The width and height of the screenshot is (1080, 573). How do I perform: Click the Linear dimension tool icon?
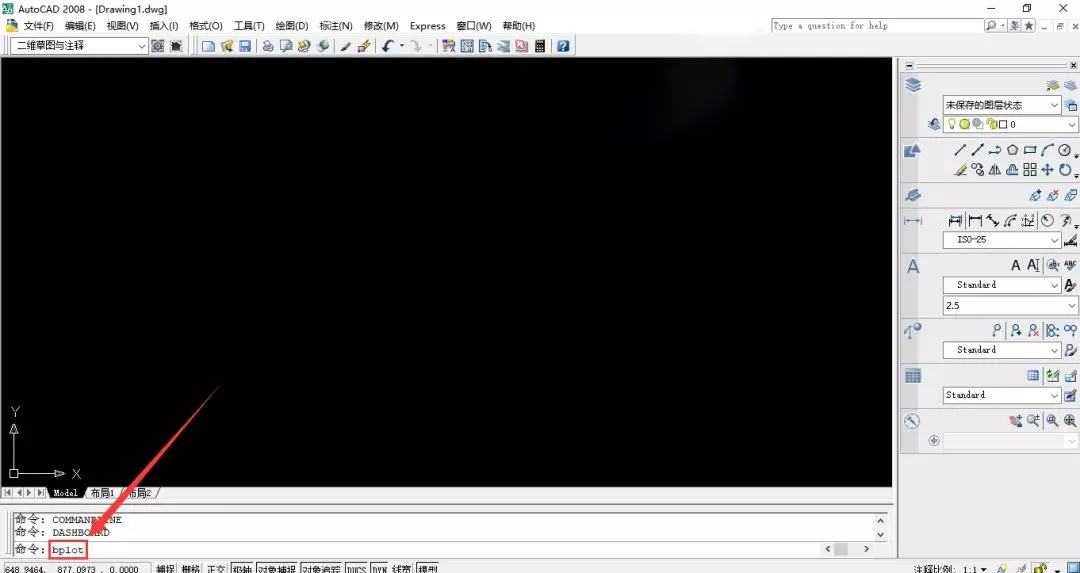coord(955,220)
